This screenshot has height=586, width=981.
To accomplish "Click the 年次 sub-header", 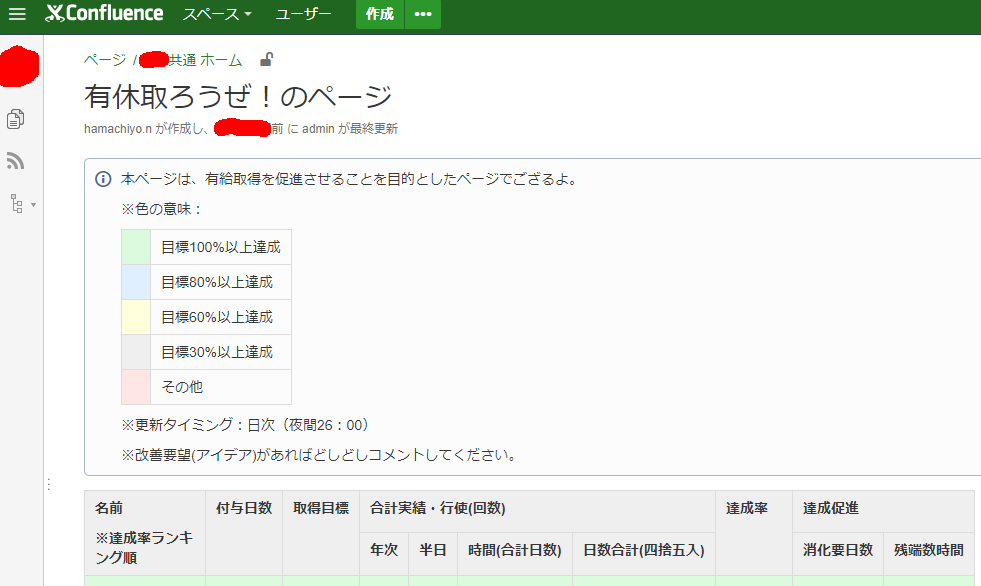I will point(384,550).
